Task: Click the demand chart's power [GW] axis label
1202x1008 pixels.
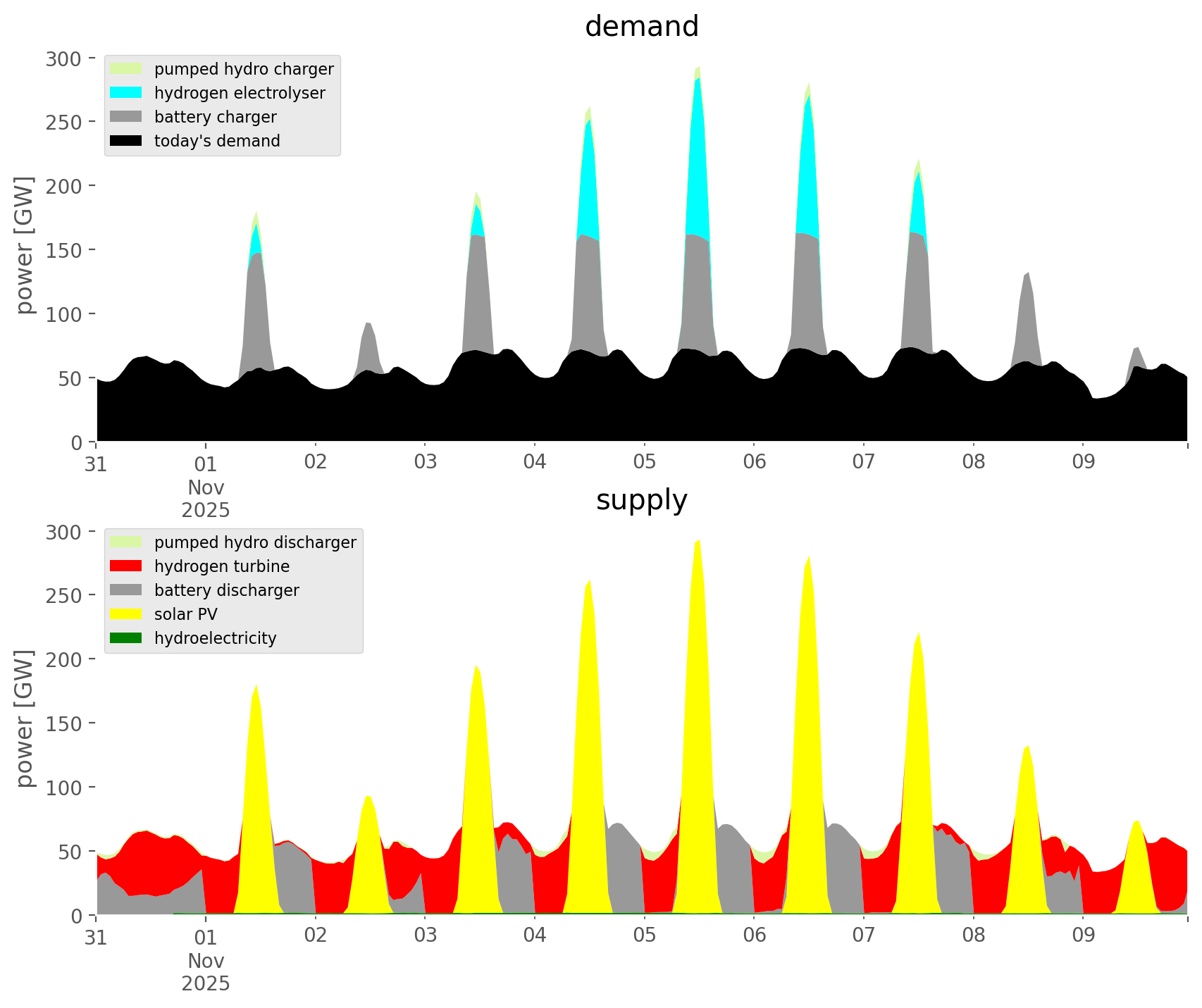Action: point(25,246)
